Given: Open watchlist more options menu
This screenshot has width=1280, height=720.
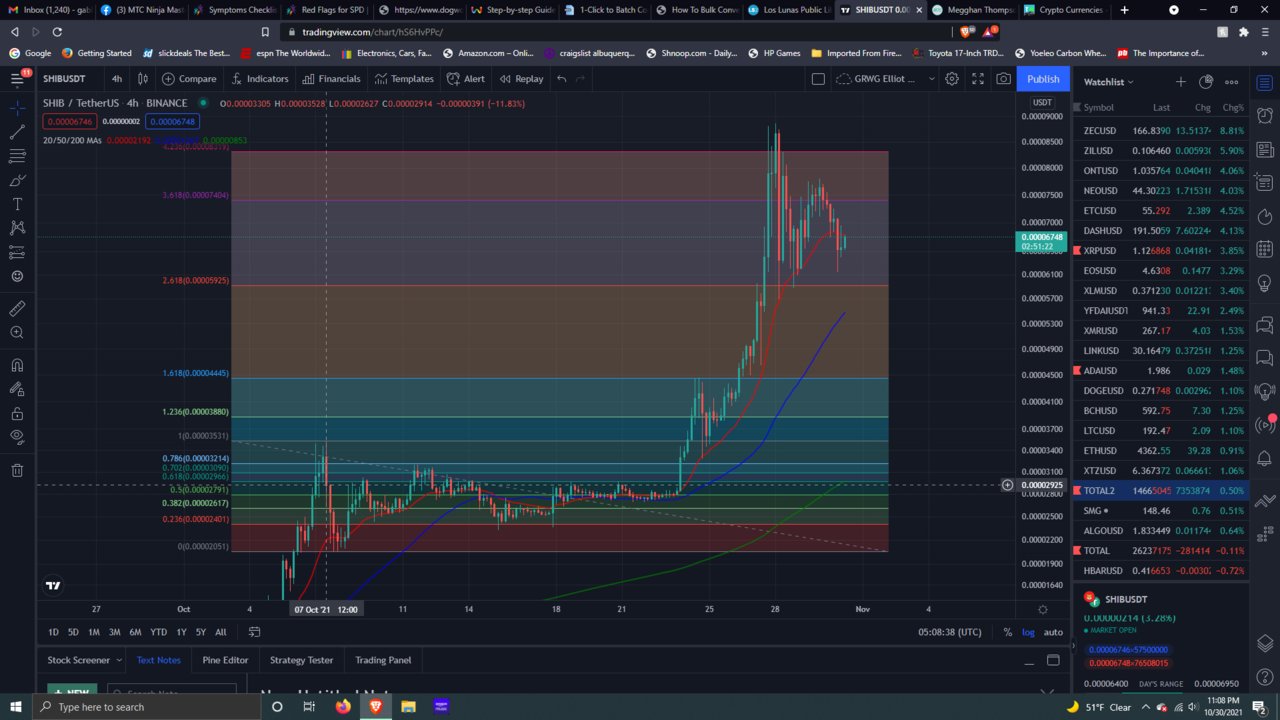Looking at the screenshot, I should tap(1232, 82).
